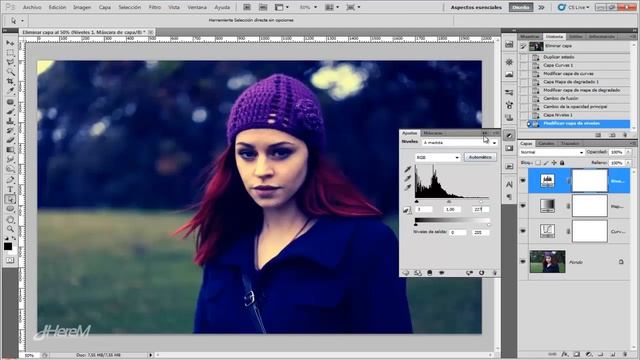
Task: Toggle lock position
Action: pyautogui.click(x=554, y=163)
